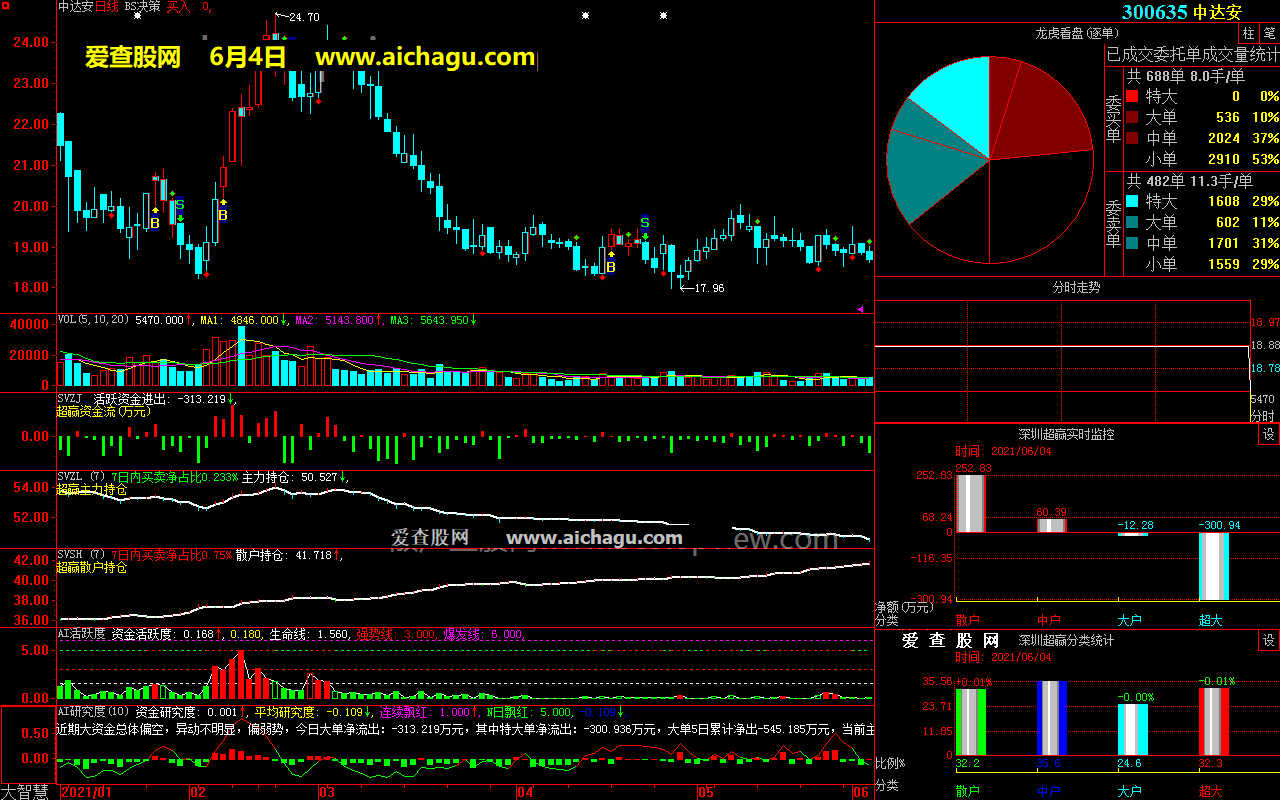Screen dimensions: 1280x800
Task: Click the 共 482单 11.3手/单 sell summary
Action: [1190, 181]
